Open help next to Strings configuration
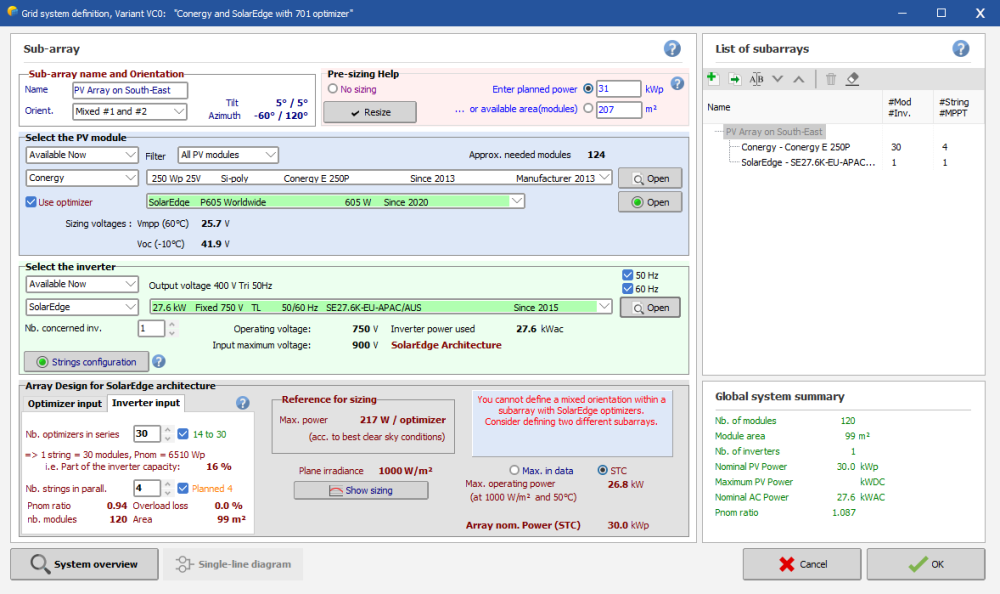 click(158, 361)
